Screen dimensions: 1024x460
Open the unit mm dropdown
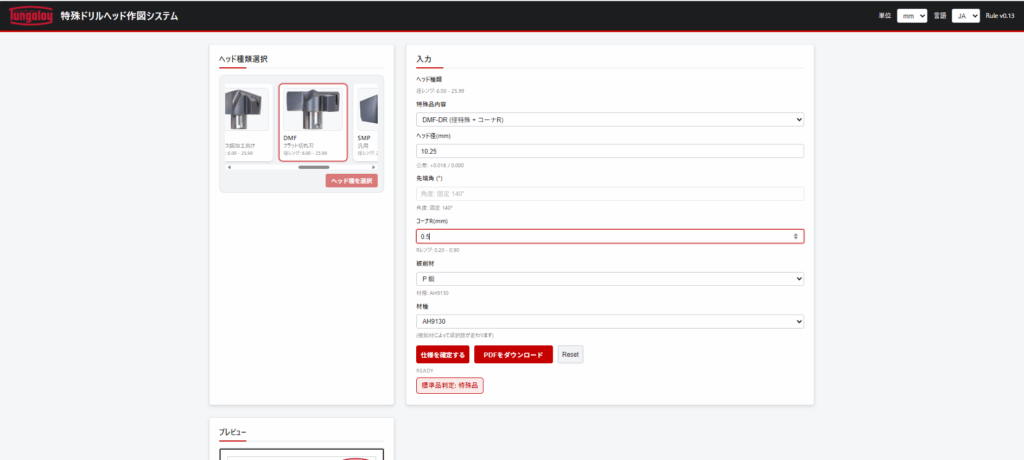click(911, 16)
